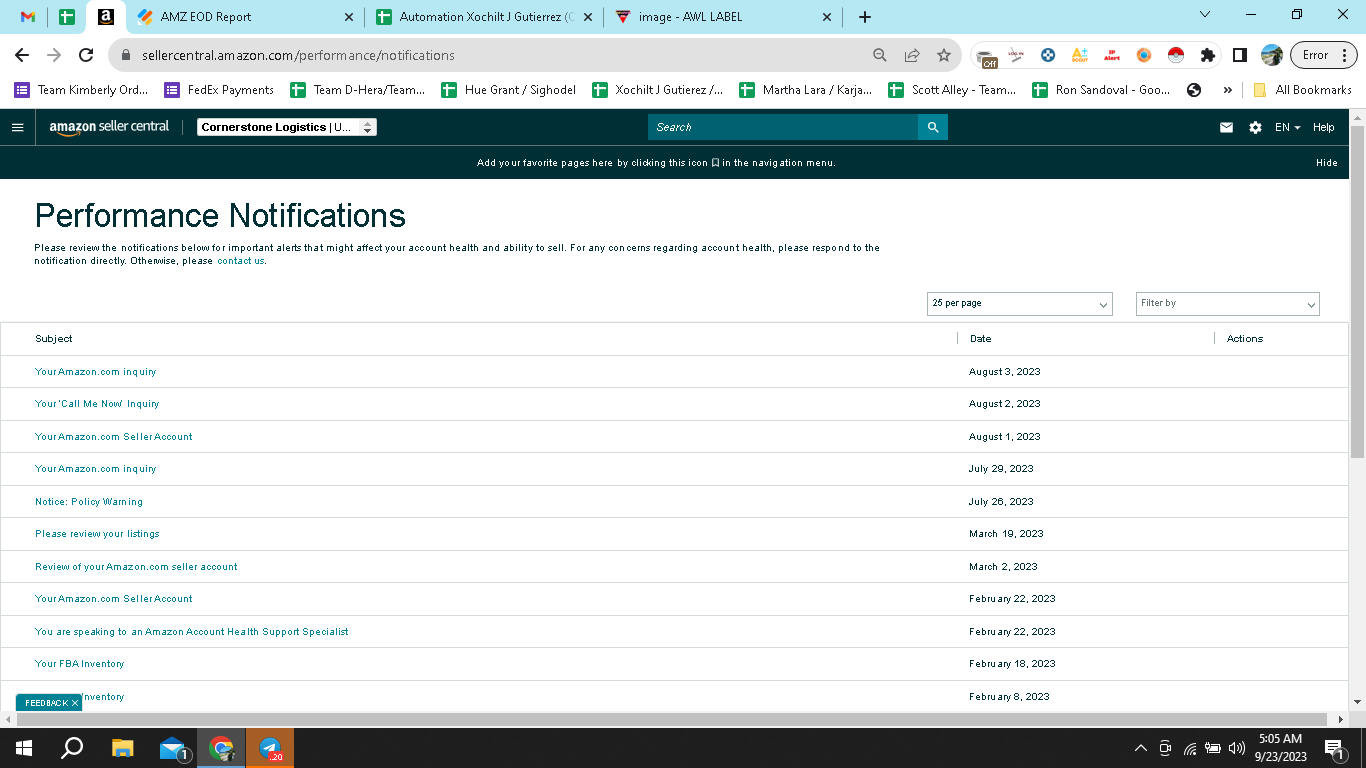Open the Account Health Support Specialist notification
The width and height of the screenshot is (1366, 768).
[x=192, y=631]
